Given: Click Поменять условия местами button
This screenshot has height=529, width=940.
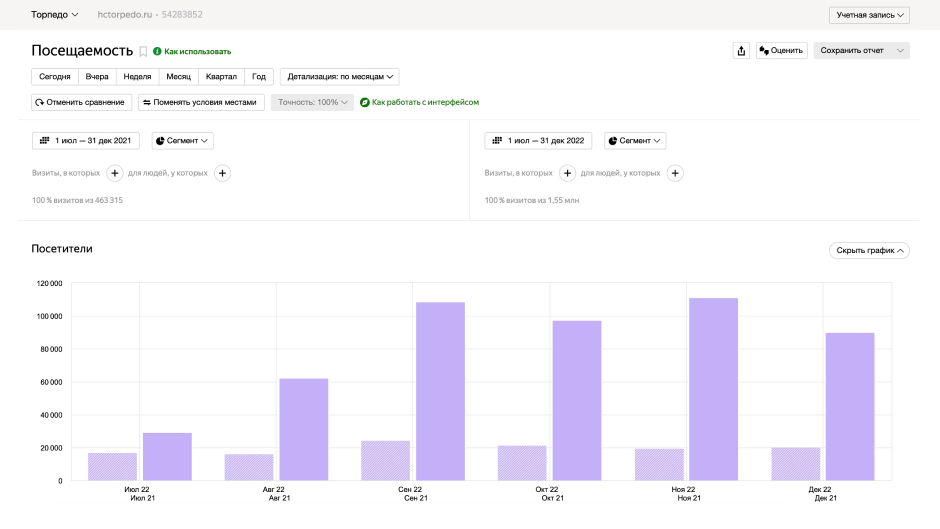Looking at the screenshot, I should [201, 103].
